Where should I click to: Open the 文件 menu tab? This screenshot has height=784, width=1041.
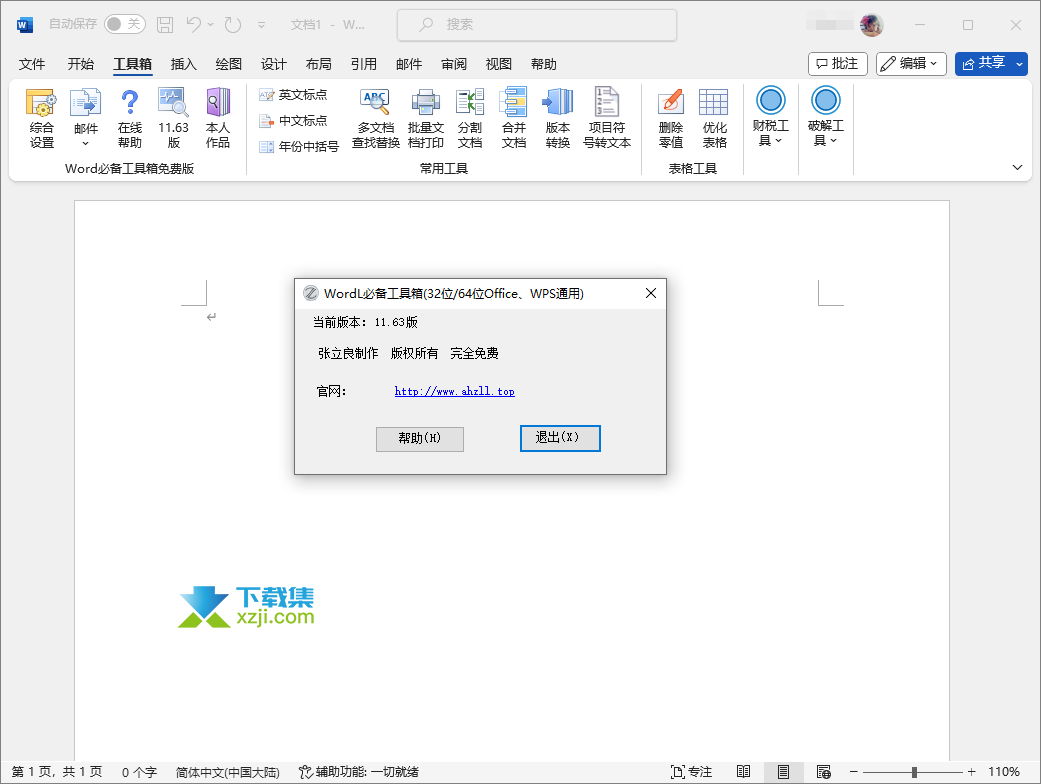[x=32, y=64]
